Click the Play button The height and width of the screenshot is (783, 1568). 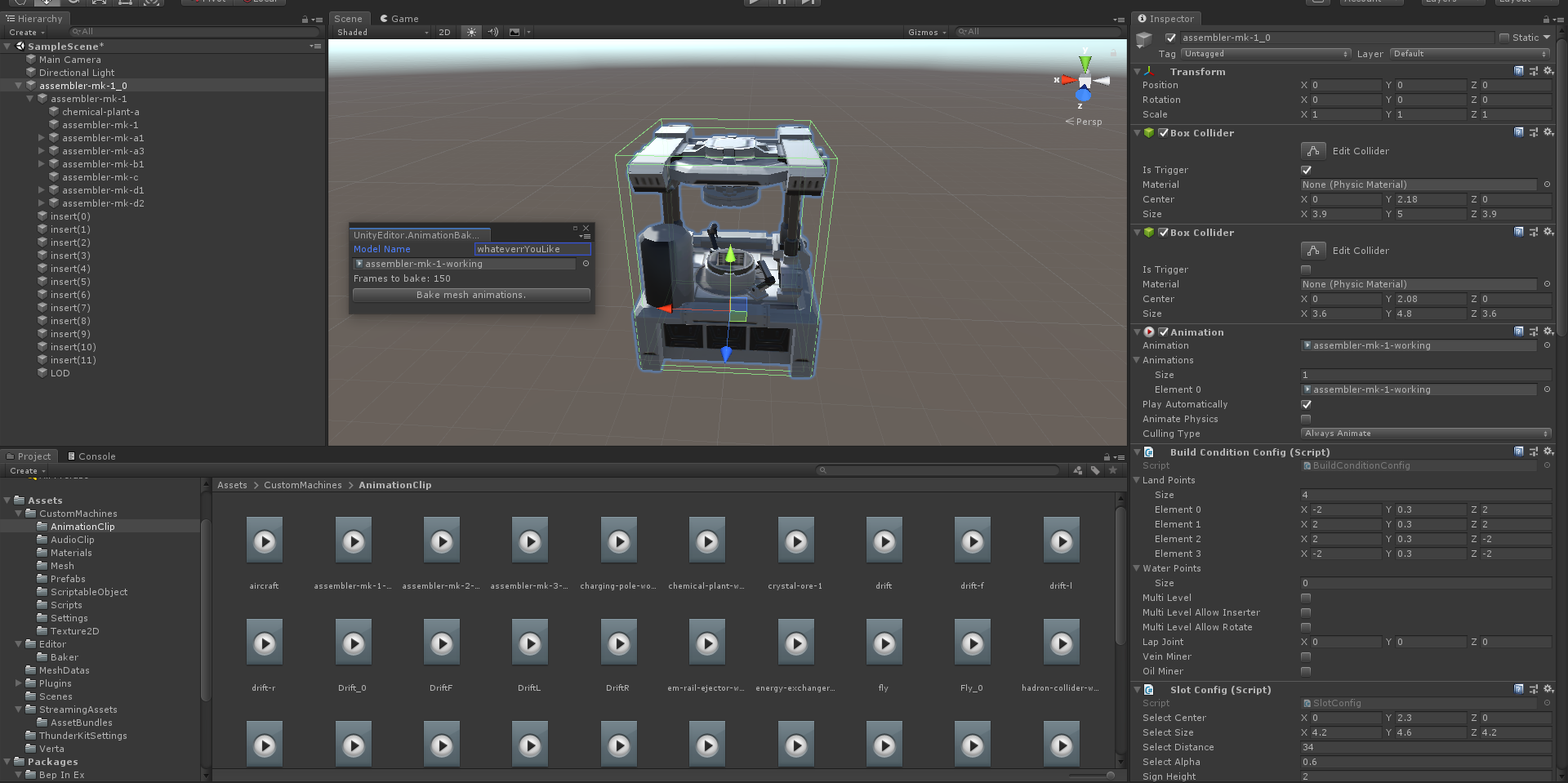click(x=755, y=2)
